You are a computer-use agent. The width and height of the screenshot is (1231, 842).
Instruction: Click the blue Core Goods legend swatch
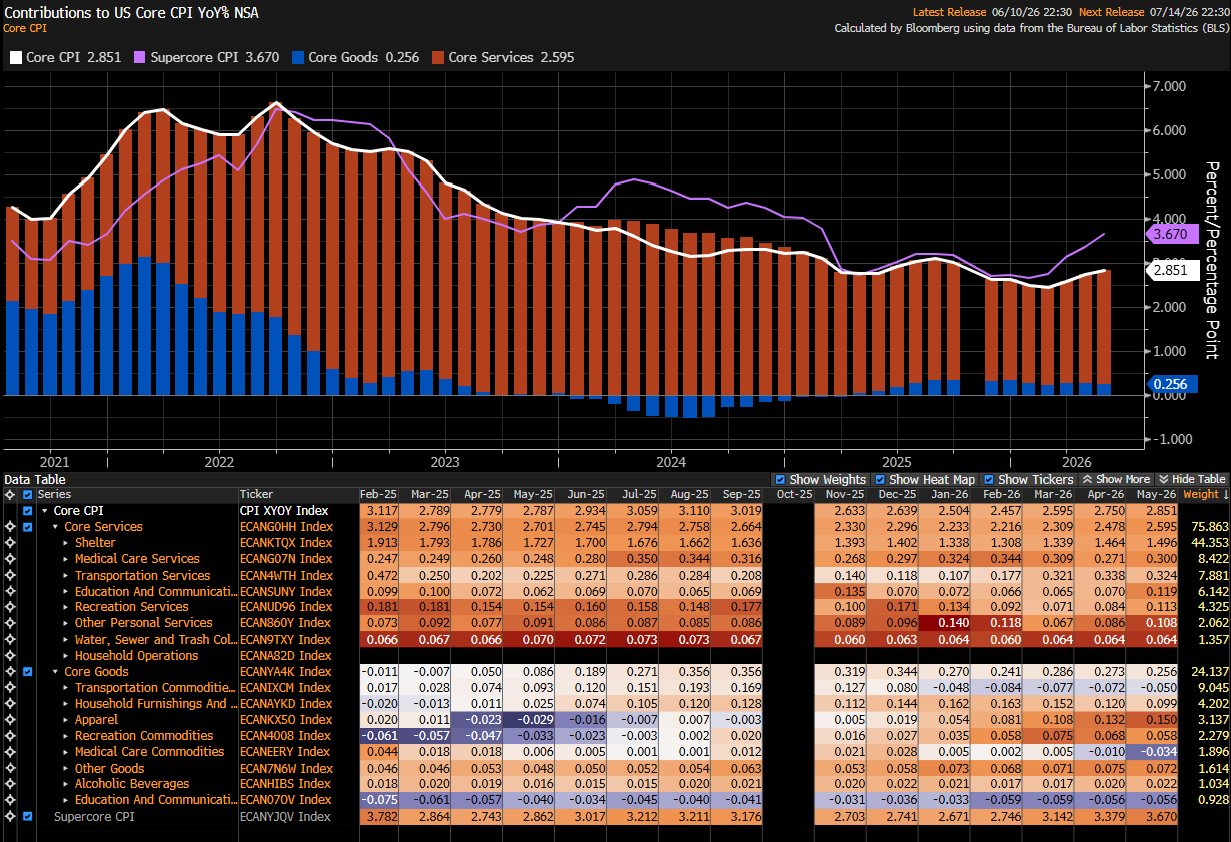(x=297, y=58)
